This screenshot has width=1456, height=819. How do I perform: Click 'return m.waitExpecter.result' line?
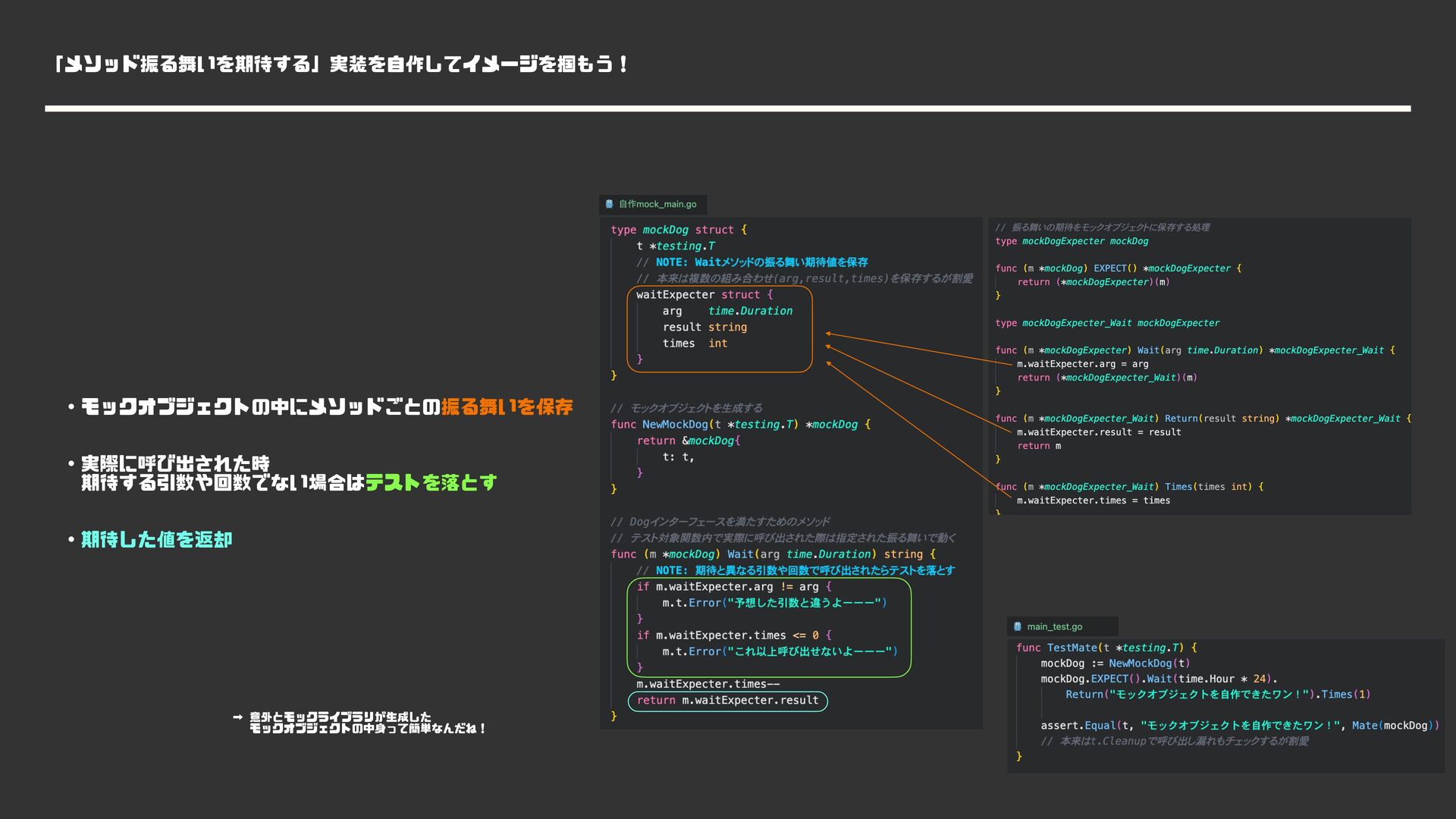(x=727, y=700)
